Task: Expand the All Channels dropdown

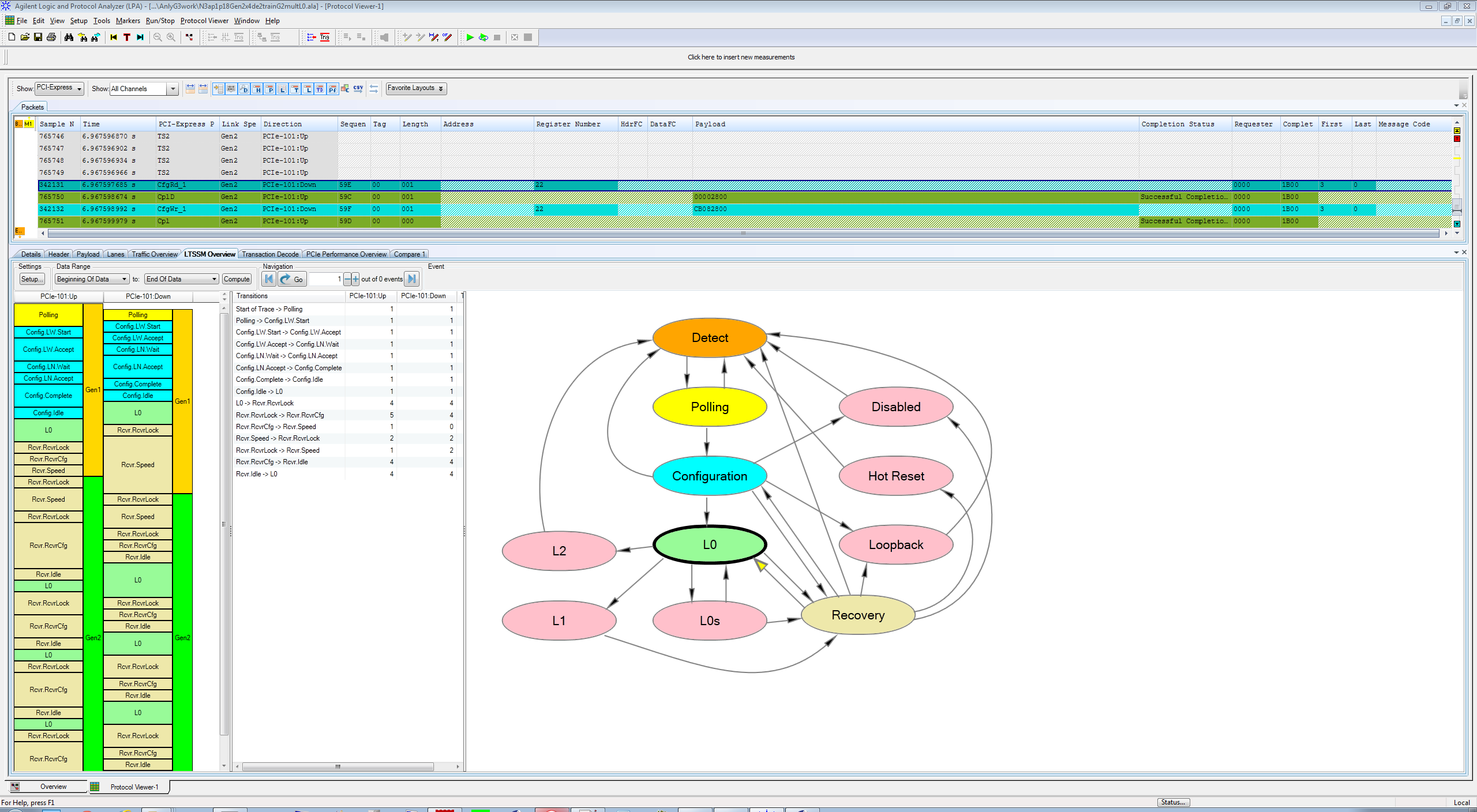Action: point(172,89)
